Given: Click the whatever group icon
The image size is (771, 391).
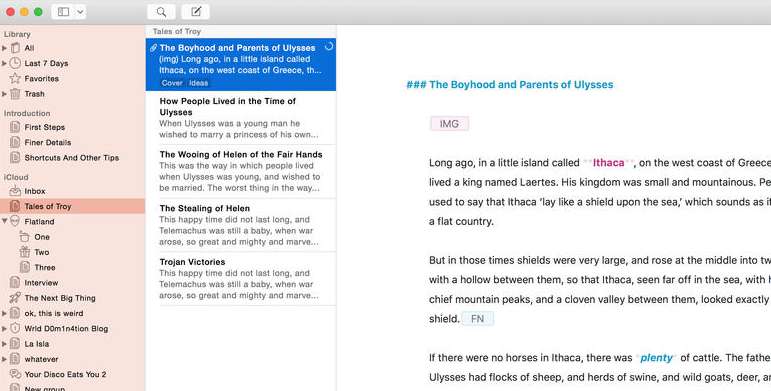Looking at the screenshot, I should pos(15,359).
